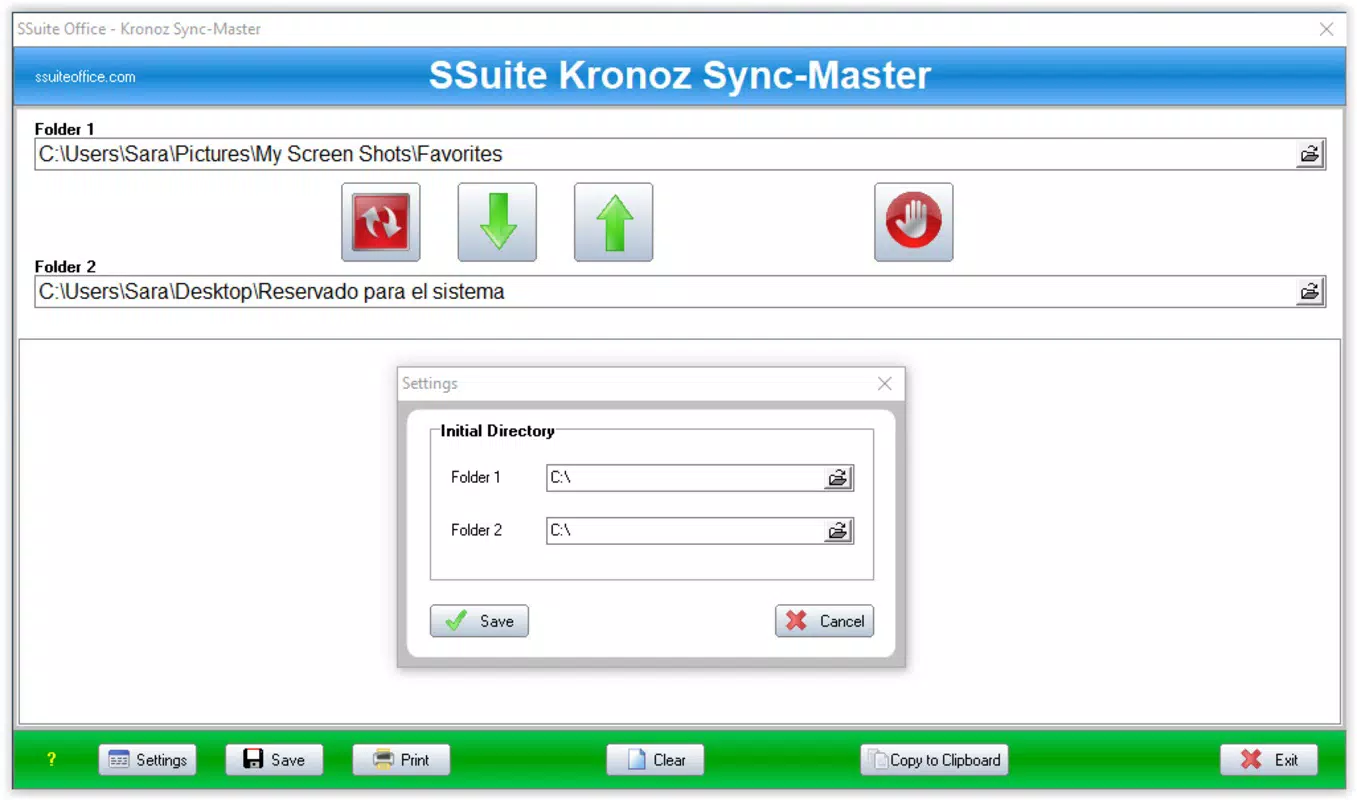Exit the Kronoz Sync-Master application
The image size is (1357, 800).
(1269, 760)
